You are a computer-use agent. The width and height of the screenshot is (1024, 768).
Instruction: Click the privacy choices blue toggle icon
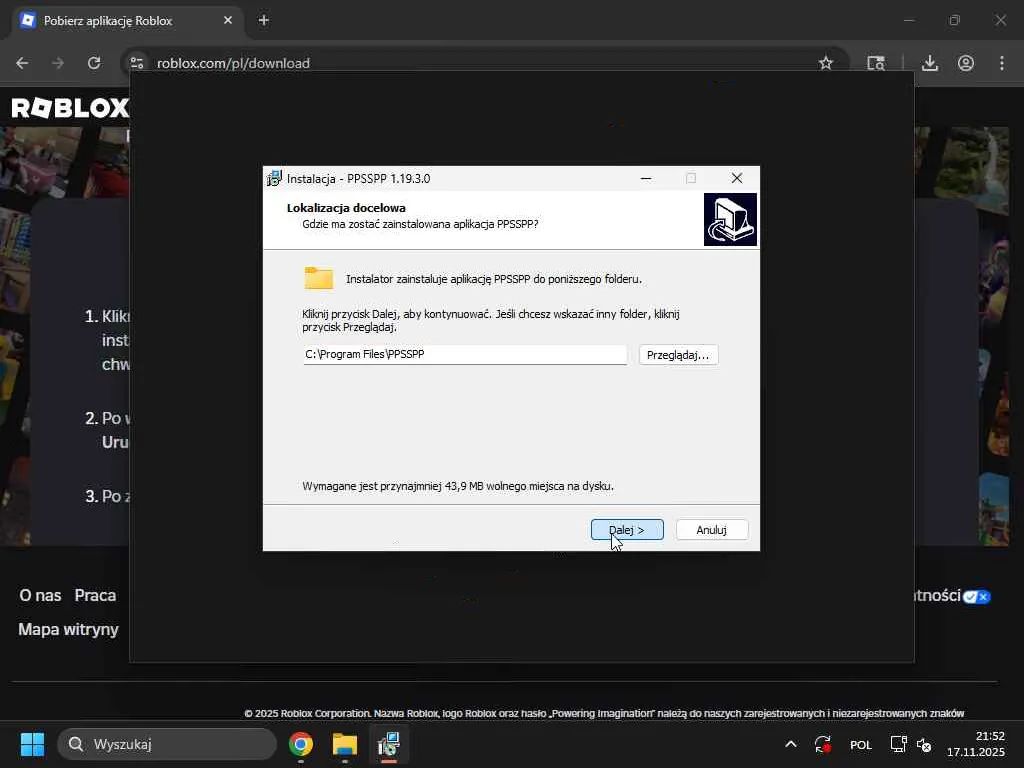tap(977, 596)
